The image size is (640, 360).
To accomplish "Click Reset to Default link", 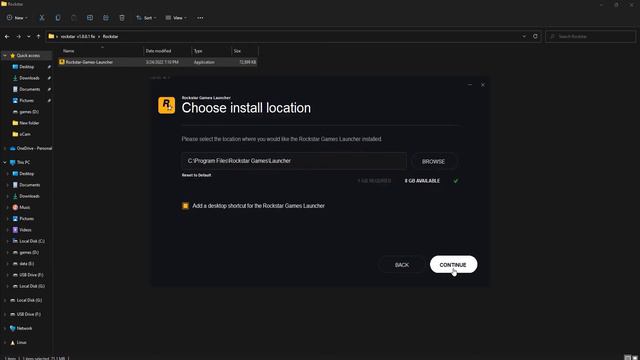I will coord(196,175).
